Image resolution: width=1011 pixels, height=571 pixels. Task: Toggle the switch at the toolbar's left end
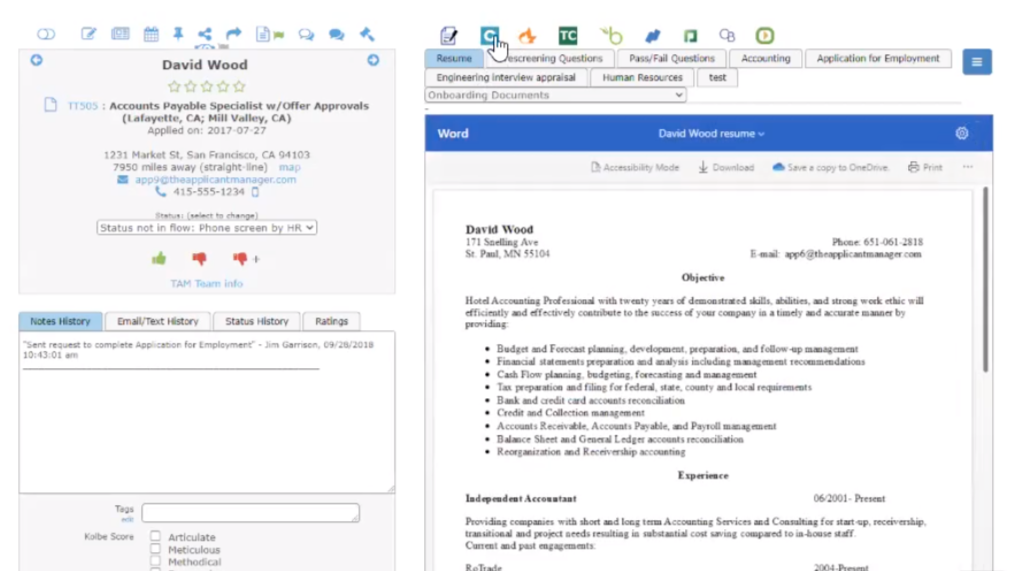(x=46, y=34)
